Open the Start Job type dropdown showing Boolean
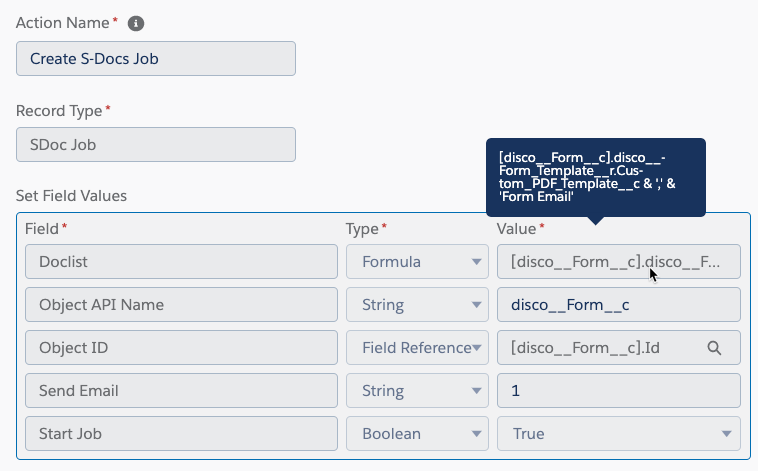The image size is (758, 471). (x=417, y=434)
